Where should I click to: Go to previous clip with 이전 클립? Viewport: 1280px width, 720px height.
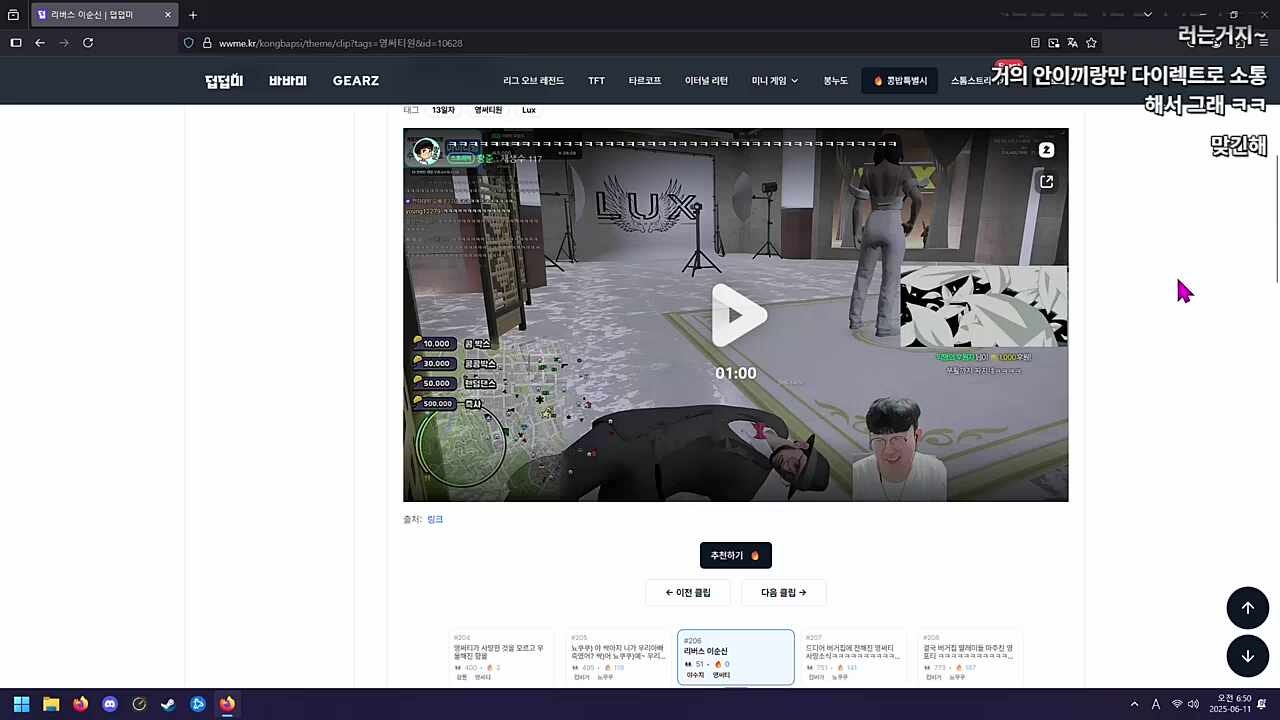688,592
